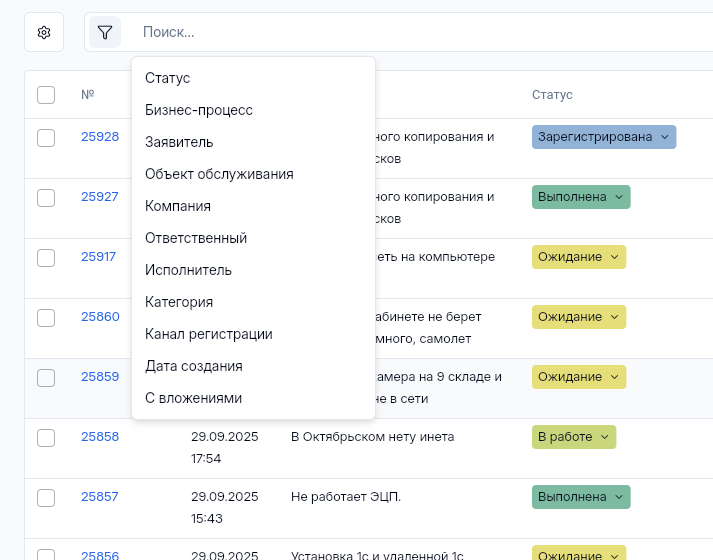The image size is (713, 560).
Task: Check the box for ticket 25928
Action: [x=46, y=138]
